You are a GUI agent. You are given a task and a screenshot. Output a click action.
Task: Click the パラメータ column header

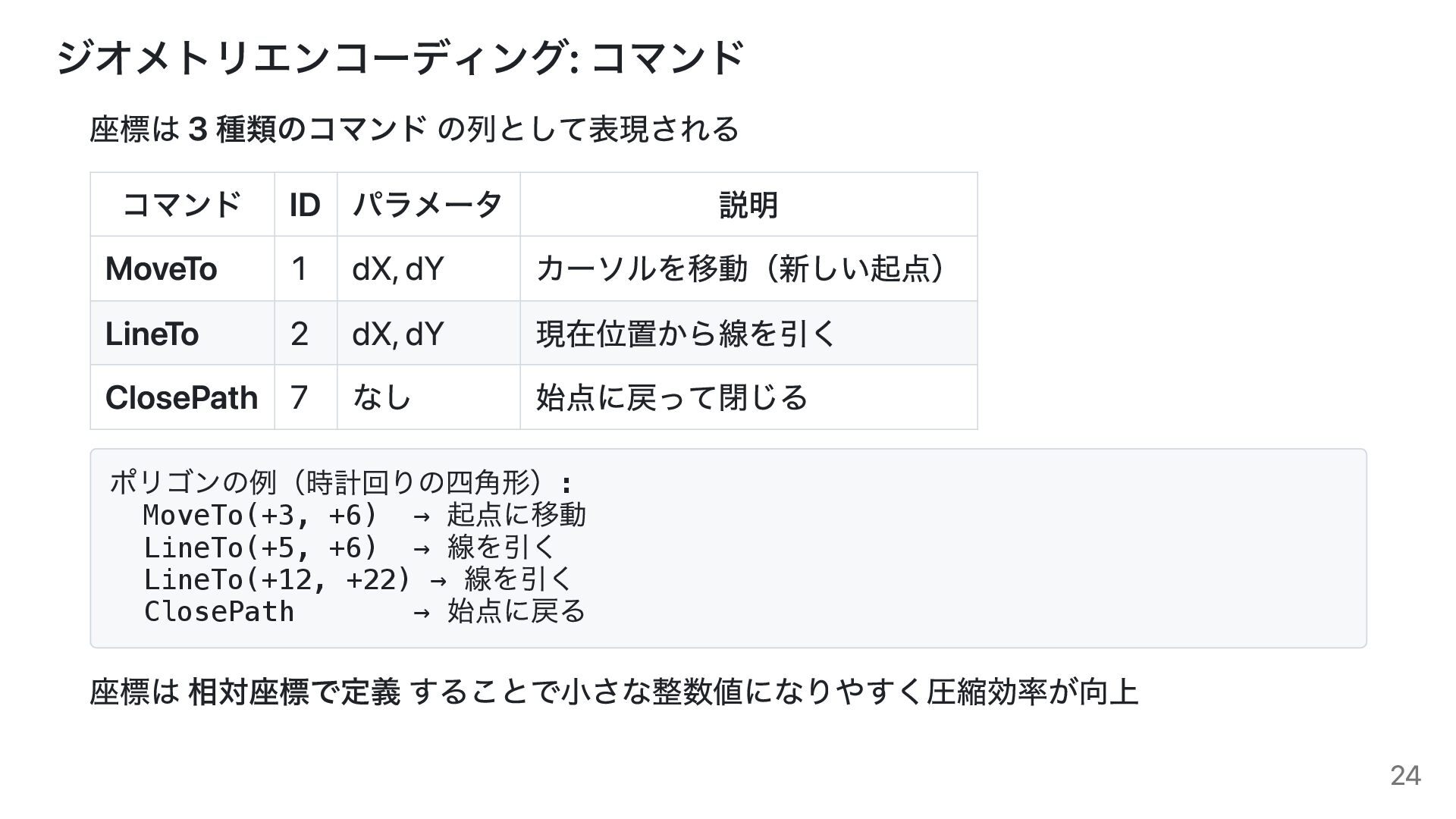[428, 205]
